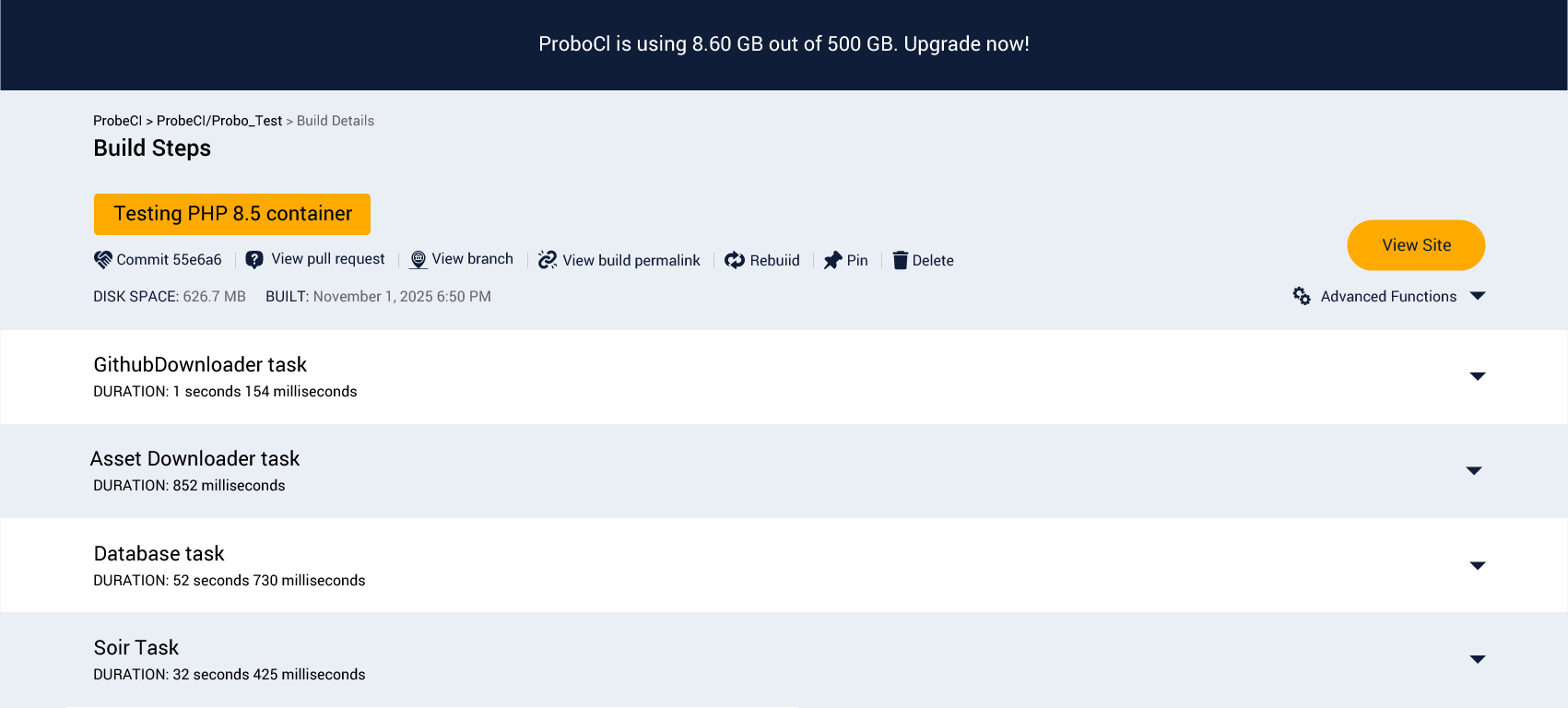The image size is (1568, 708).
Task: Click the View branch location icon
Action: coord(419,260)
